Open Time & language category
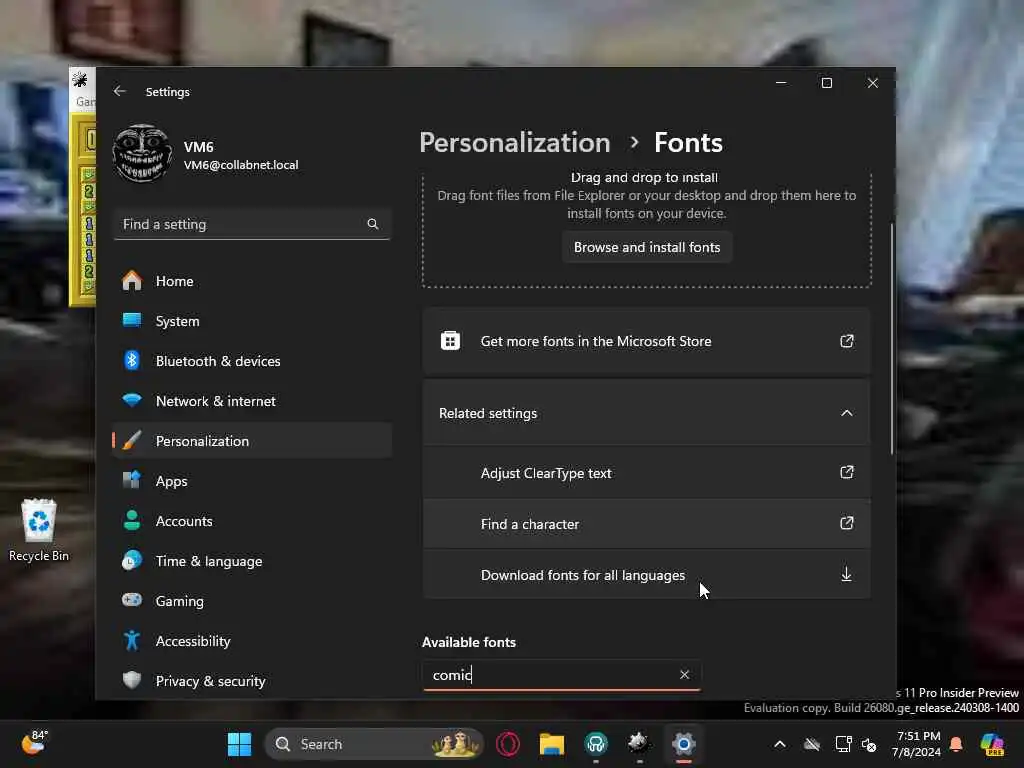 252,561
